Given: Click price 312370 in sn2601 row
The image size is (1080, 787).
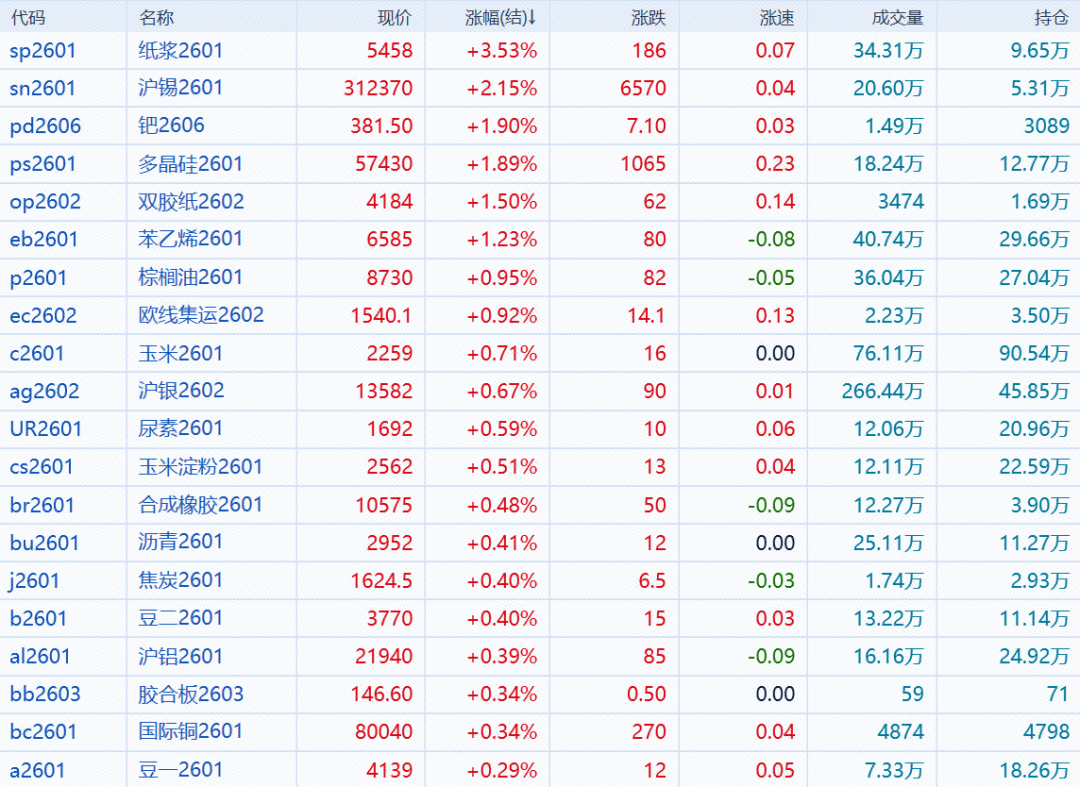Looking at the screenshot, I should [x=378, y=88].
